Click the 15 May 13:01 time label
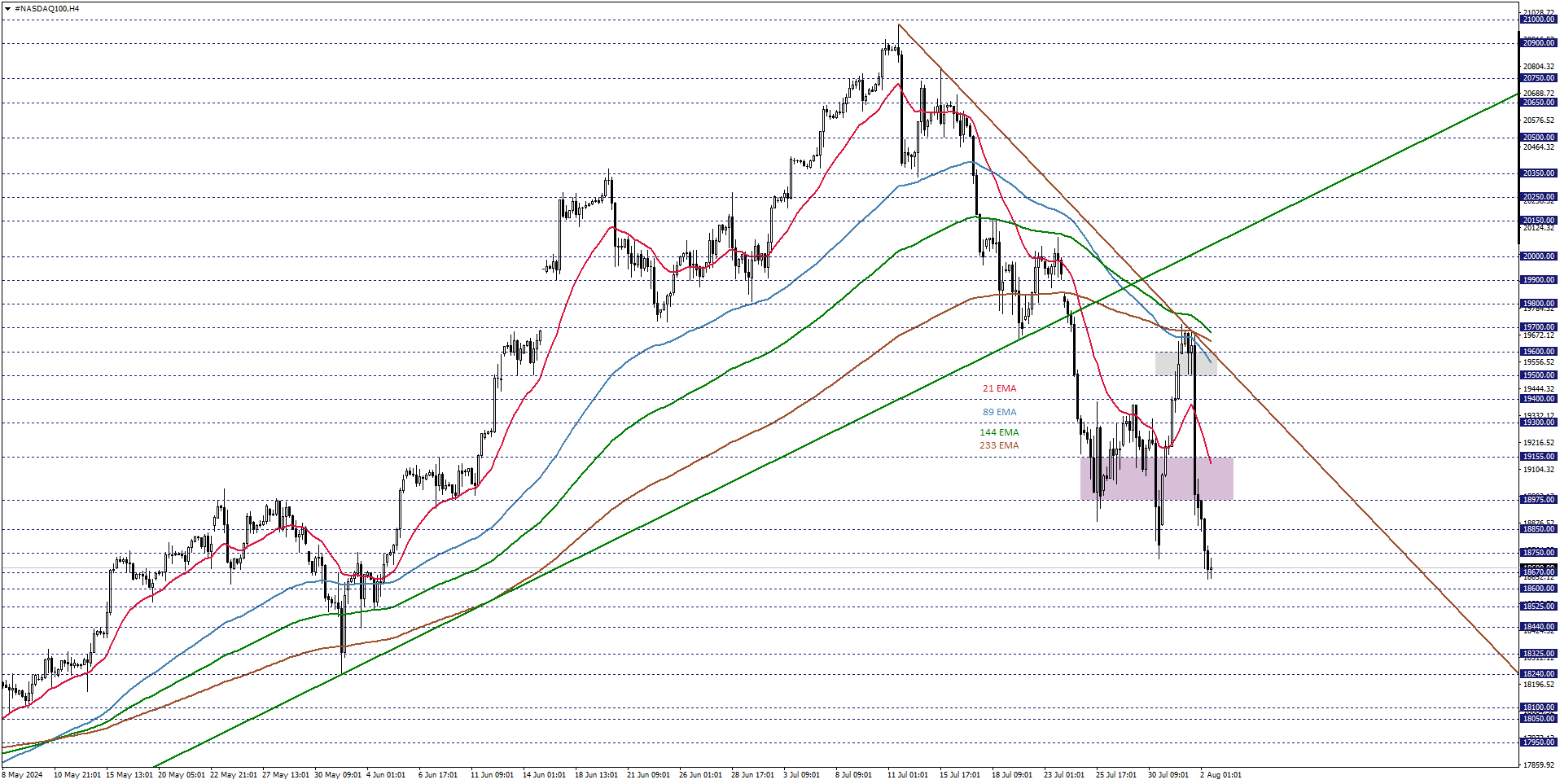The image size is (1560, 784). (129, 775)
